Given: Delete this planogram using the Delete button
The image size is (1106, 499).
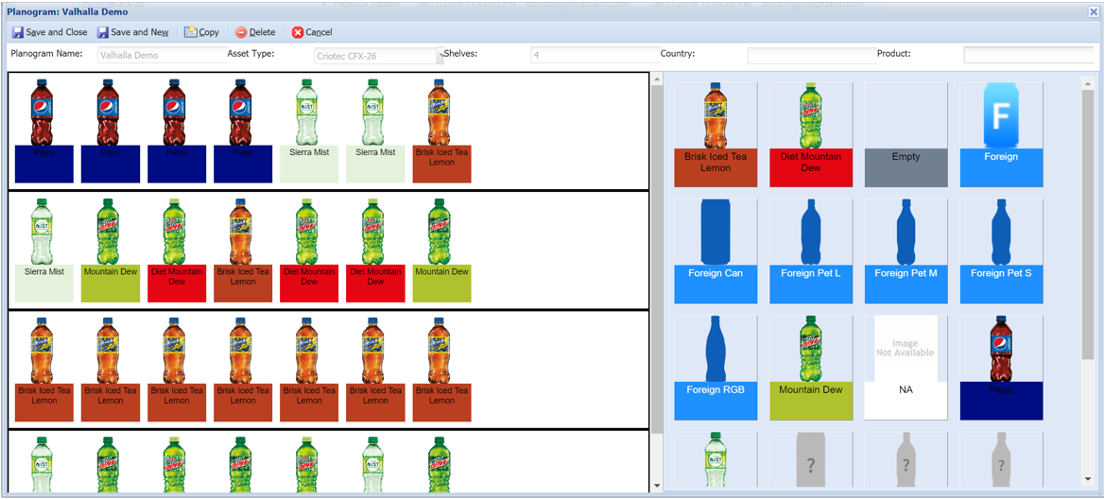Looking at the screenshot, I should point(255,32).
